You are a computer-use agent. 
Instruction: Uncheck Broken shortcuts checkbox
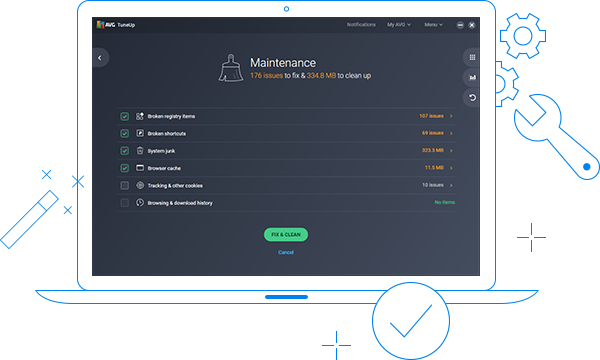click(124, 134)
